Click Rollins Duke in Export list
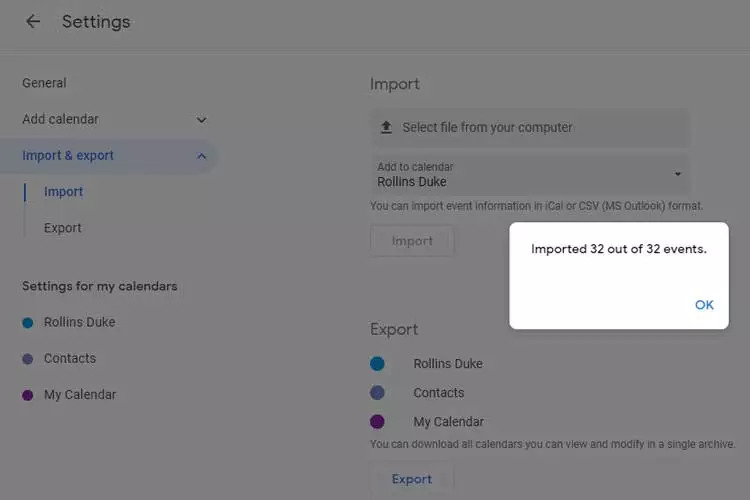The width and height of the screenshot is (750, 500). [x=448, y=364]
